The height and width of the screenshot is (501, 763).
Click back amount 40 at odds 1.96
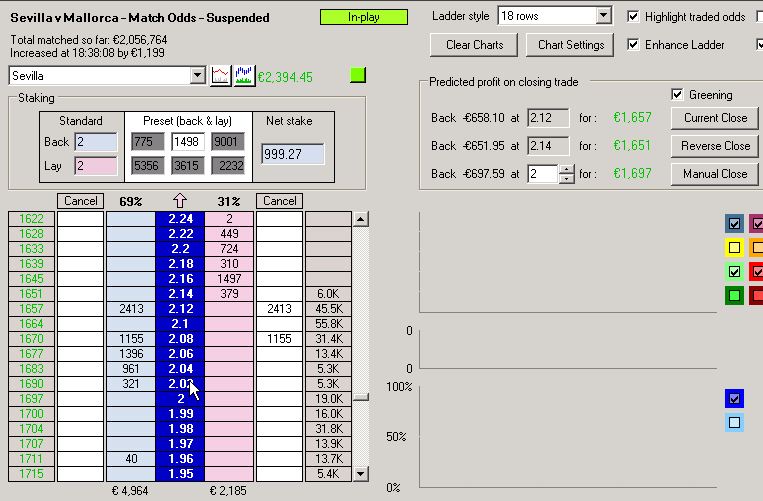pos(131,459)
